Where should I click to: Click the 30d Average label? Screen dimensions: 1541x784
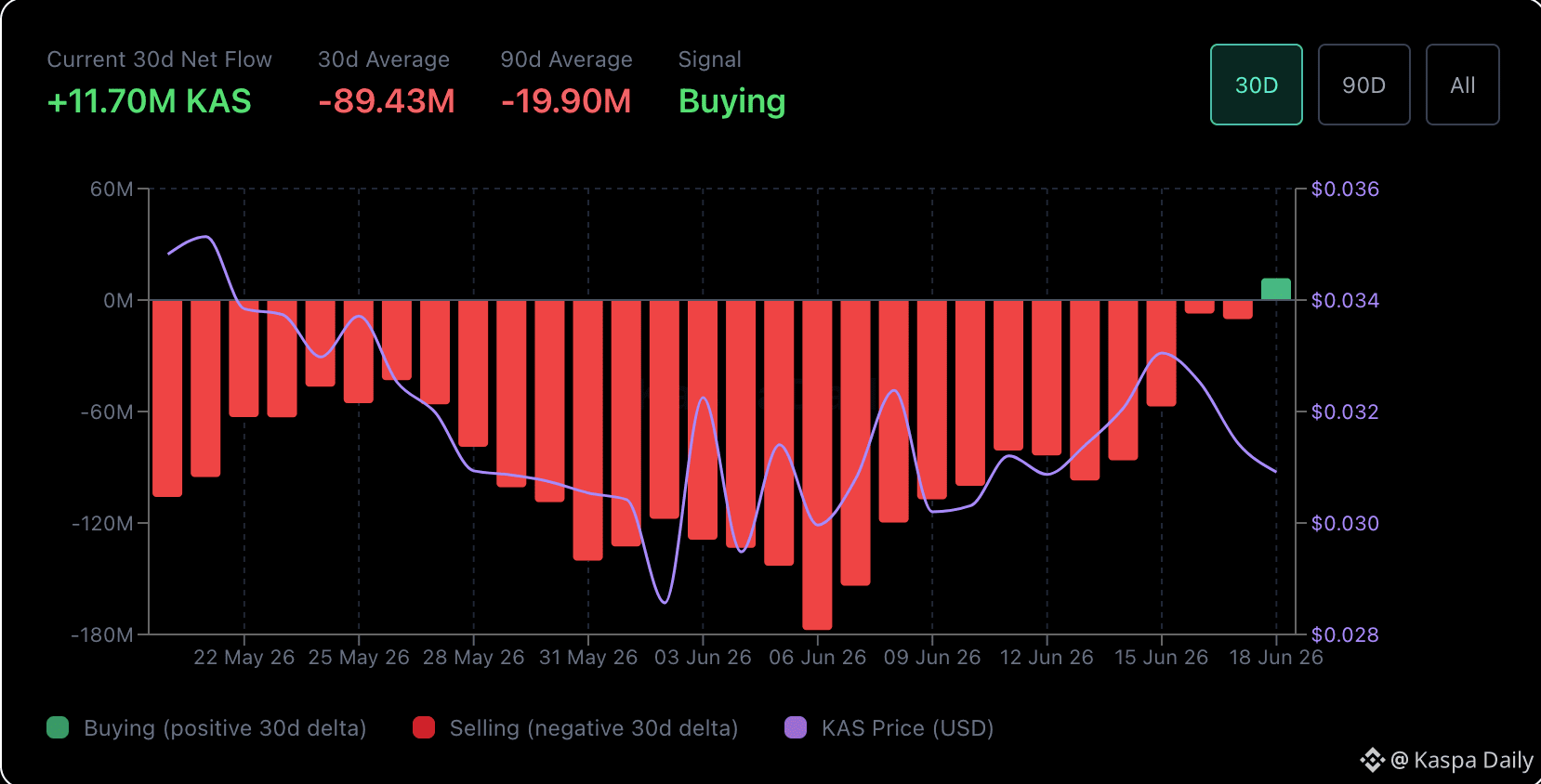(384, 59)
